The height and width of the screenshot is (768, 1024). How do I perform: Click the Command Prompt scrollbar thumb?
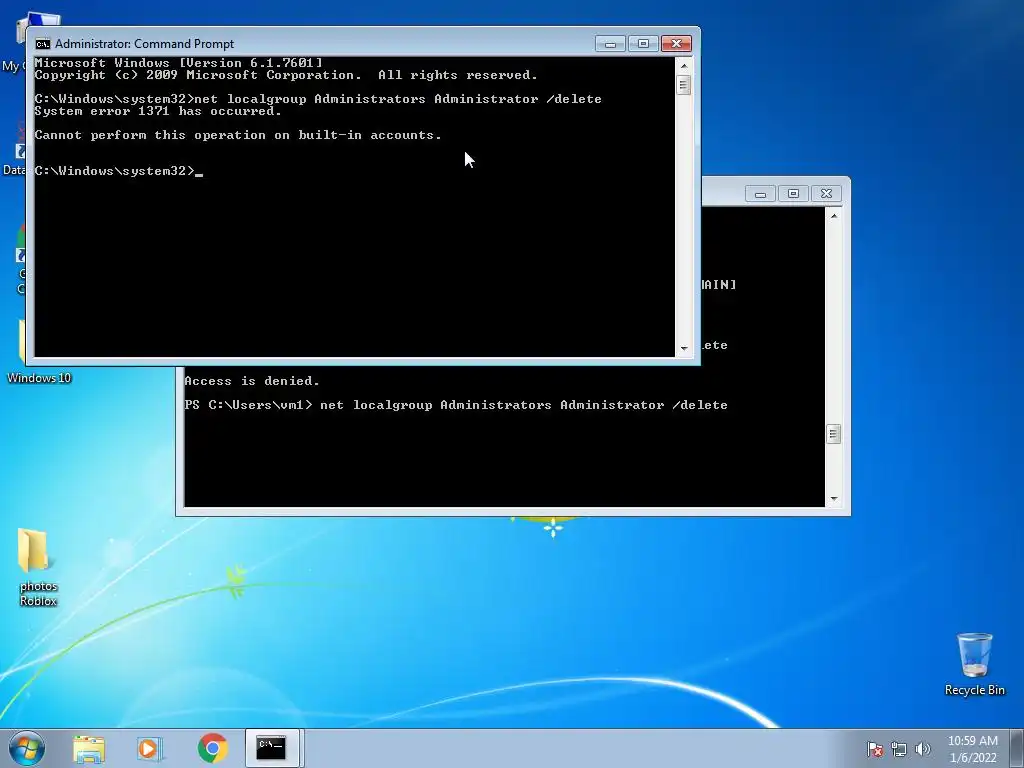[x=684, y=85]
